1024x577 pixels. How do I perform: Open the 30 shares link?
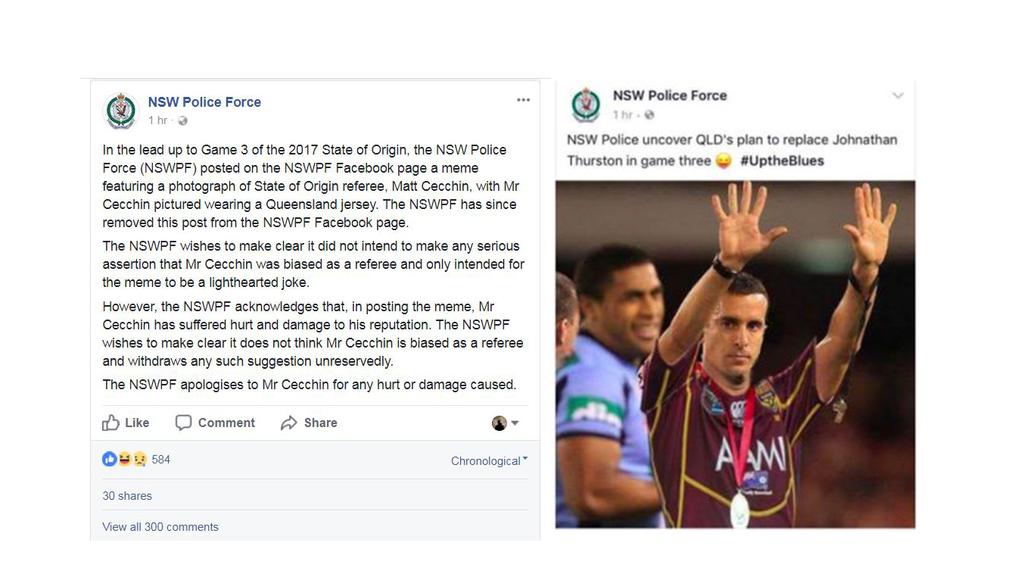(x=127, y=496)
